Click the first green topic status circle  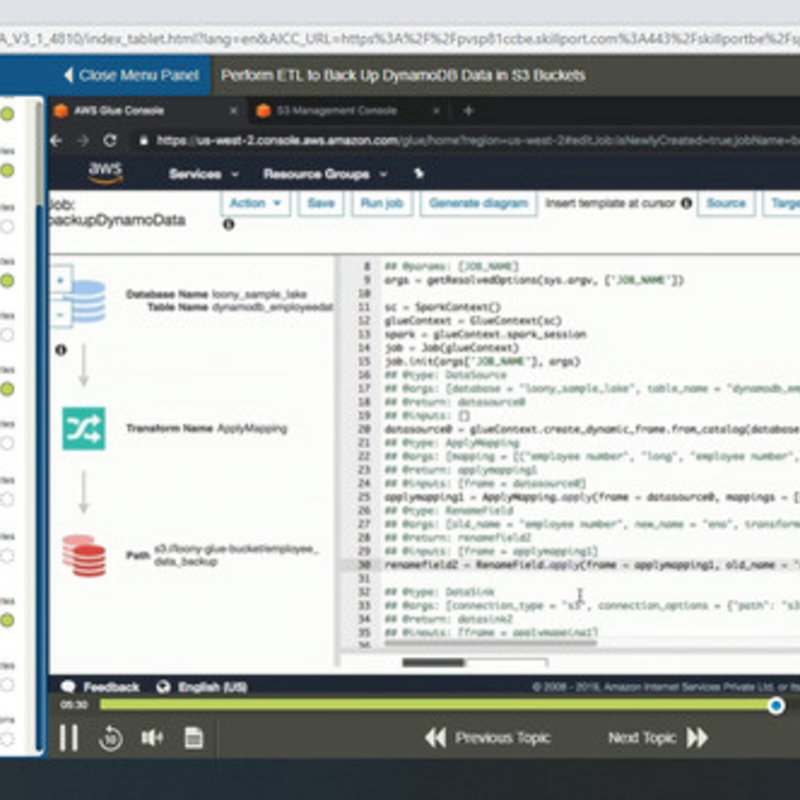point(7,114)
